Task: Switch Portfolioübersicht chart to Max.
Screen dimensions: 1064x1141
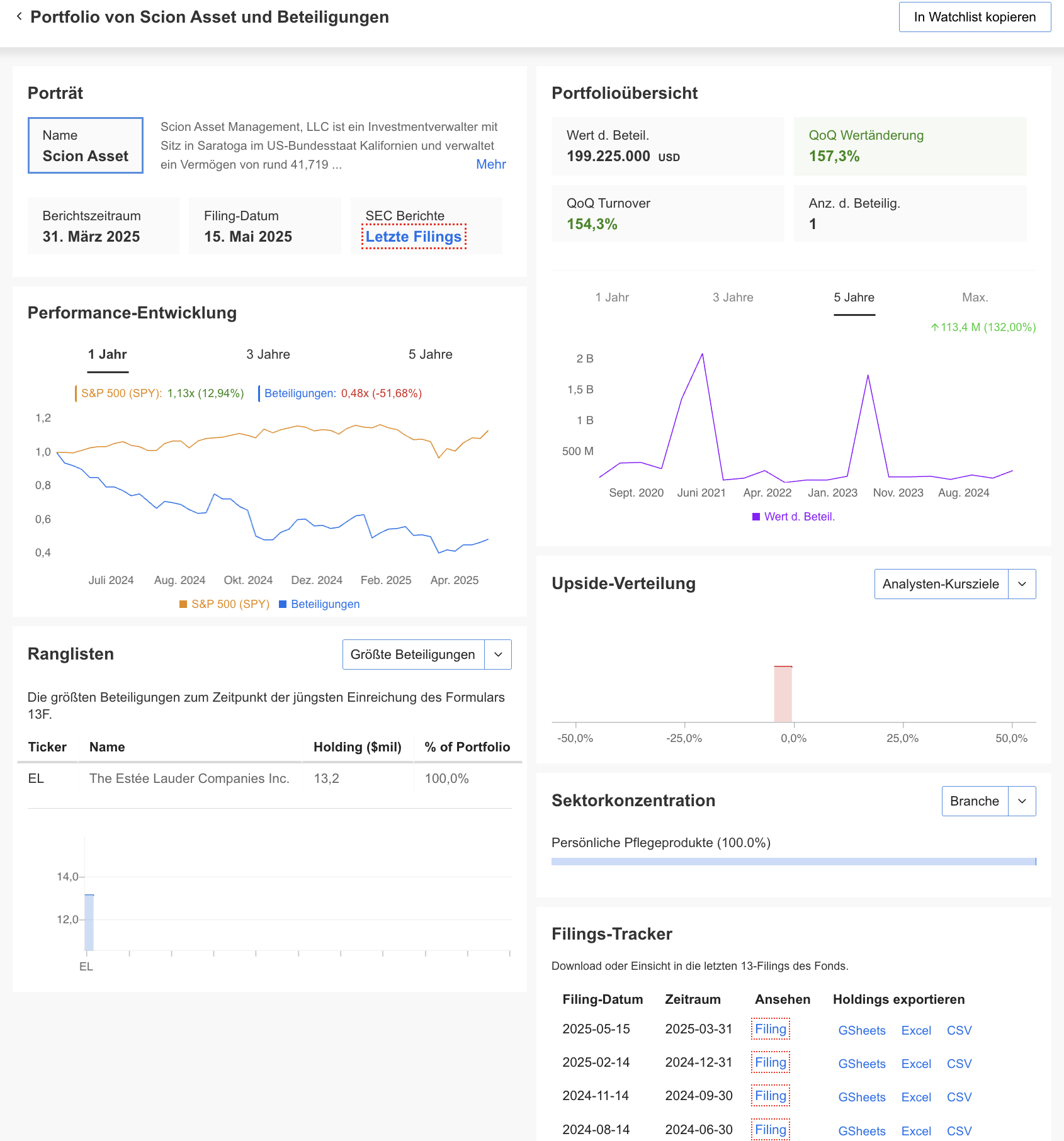Action: [975, 298]
